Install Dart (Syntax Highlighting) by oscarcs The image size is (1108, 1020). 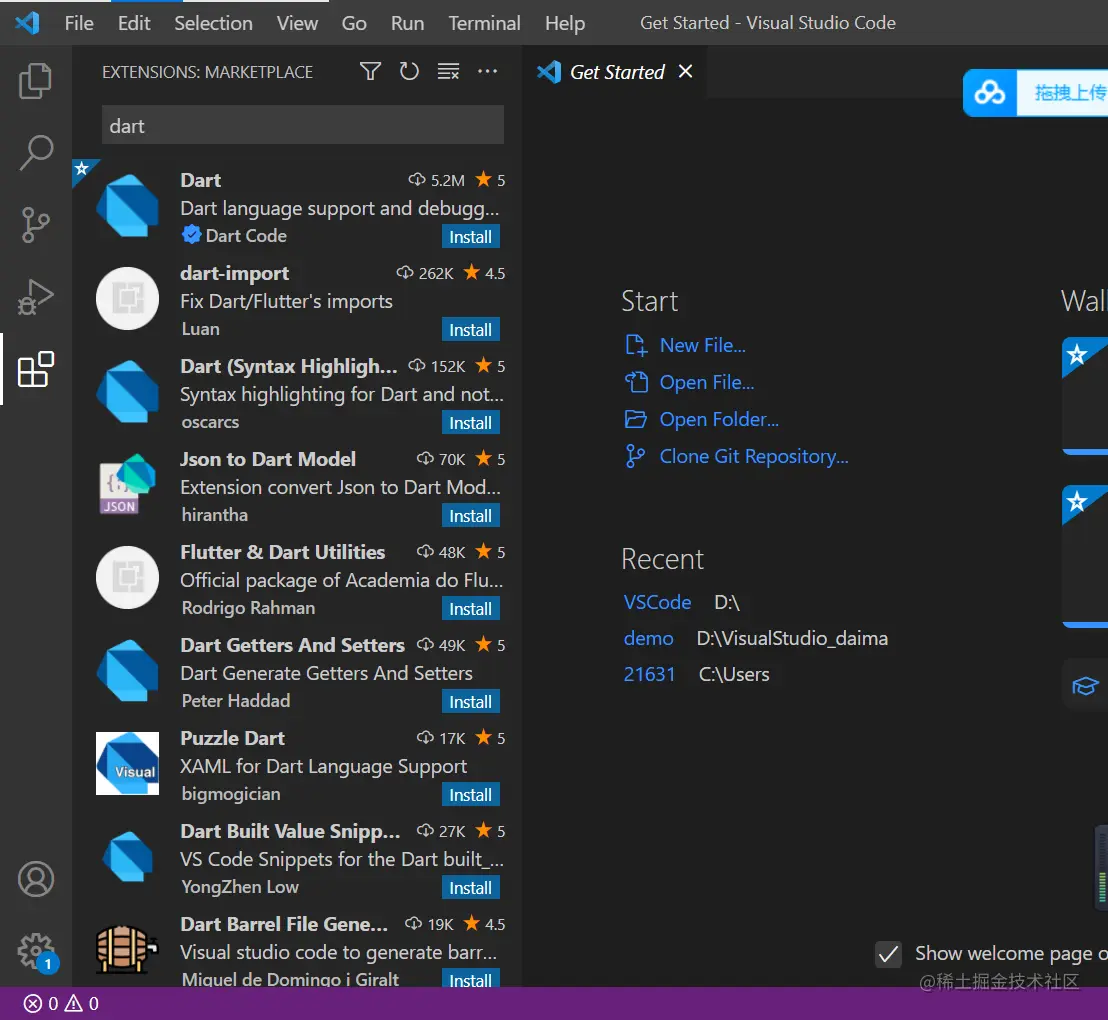pyautogui.click(x=471, y=423)
